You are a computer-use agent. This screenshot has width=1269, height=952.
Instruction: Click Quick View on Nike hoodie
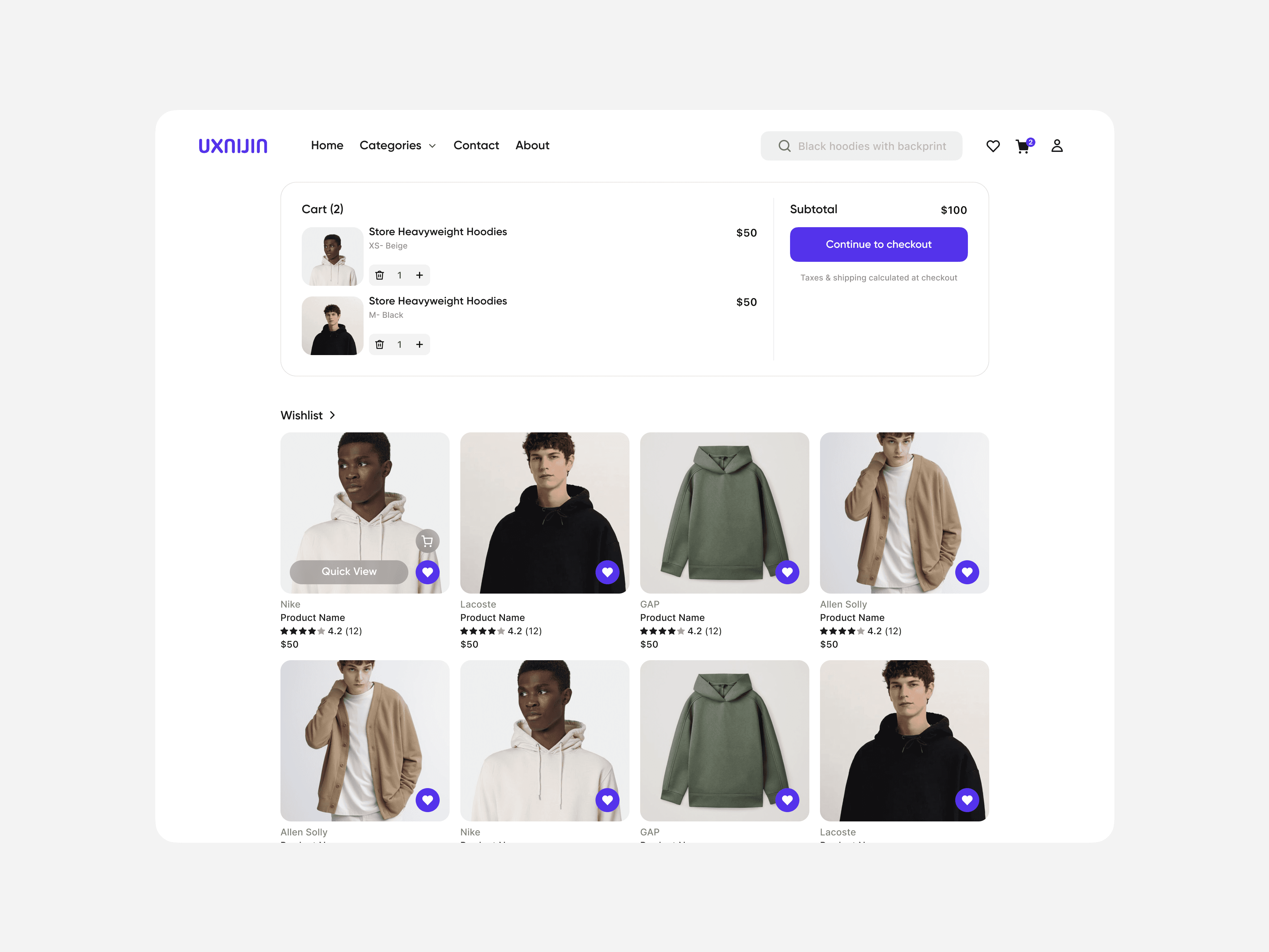pos(349,572)
